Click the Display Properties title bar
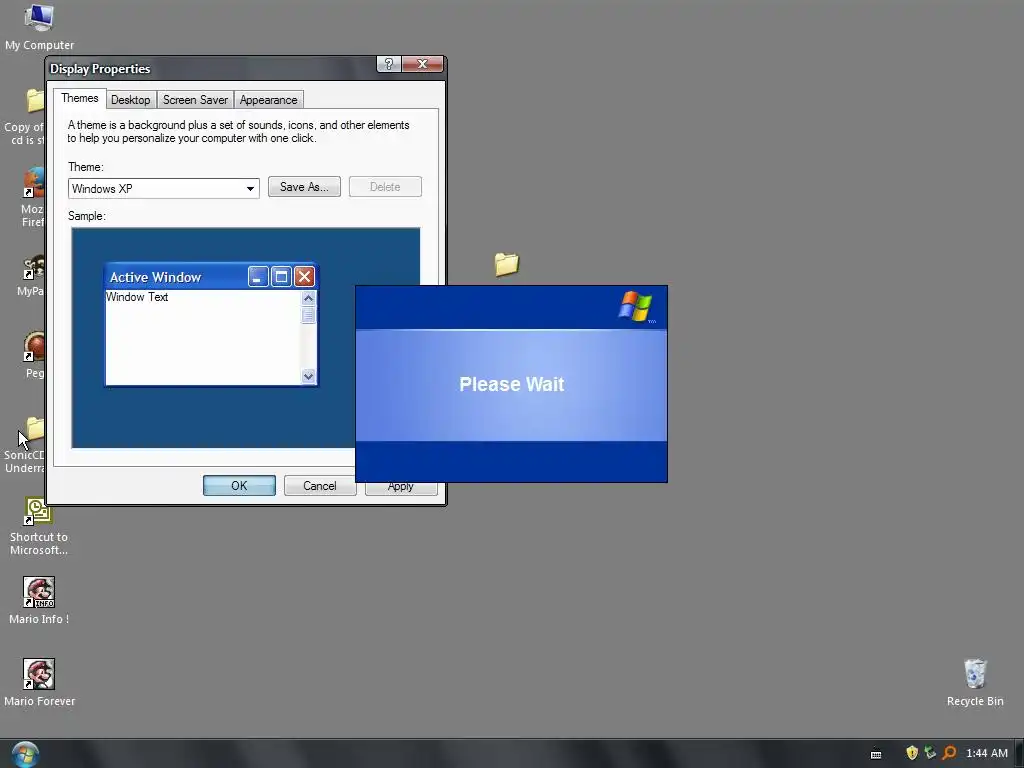 pyautogui.click(x=212, y=69)
